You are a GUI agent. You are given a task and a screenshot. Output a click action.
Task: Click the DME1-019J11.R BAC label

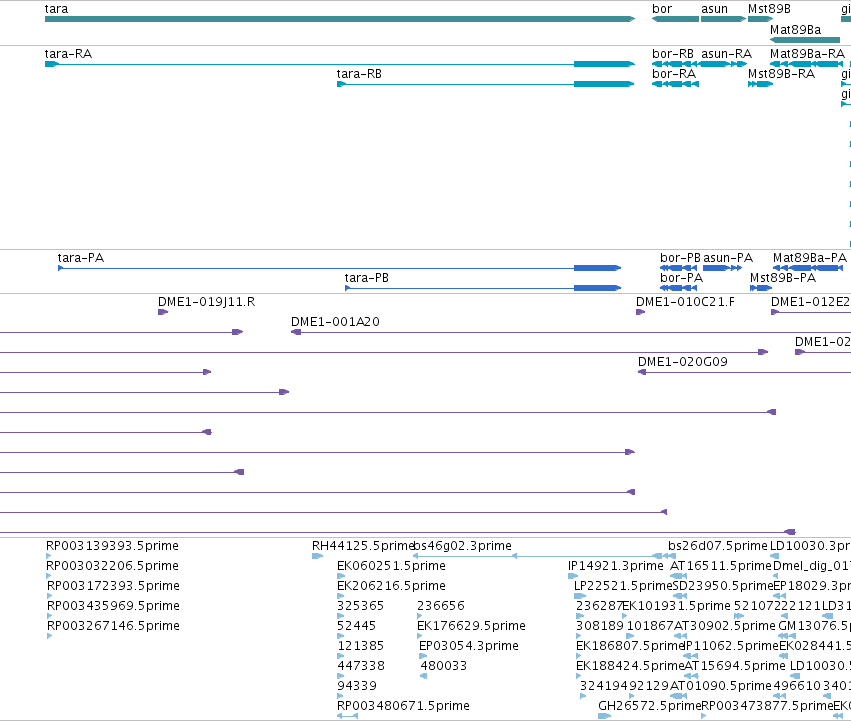tap(206, 302)
